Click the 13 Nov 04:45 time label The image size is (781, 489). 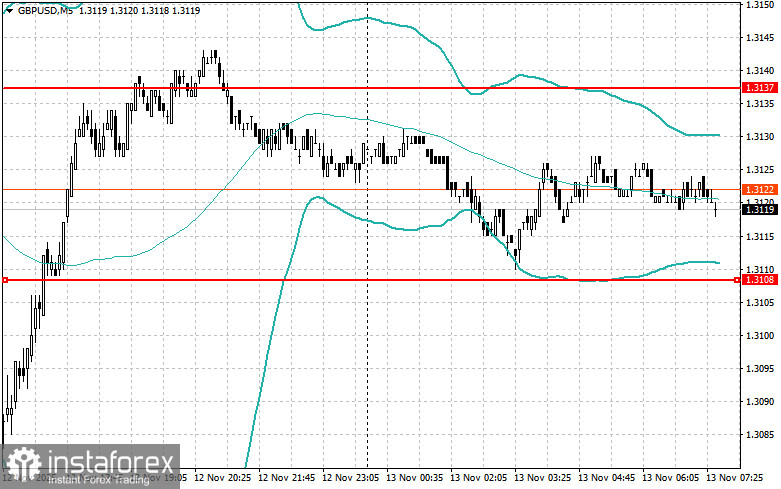pyautogui.click(x=606, y=478)
